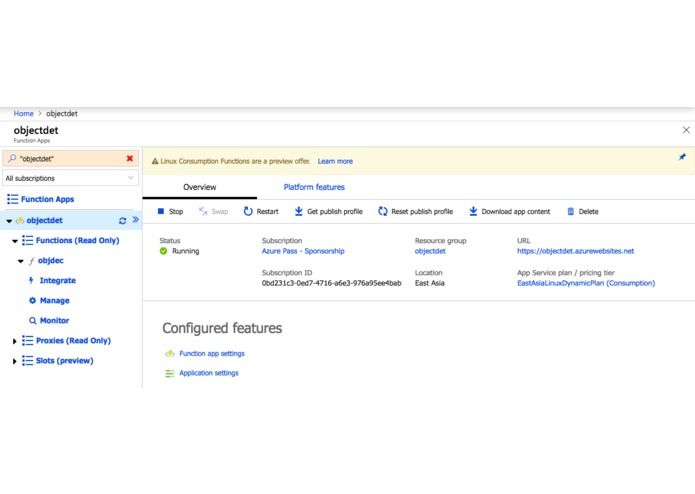Open Integrate under objdec
The height and width of the screenshot is (494, 695).
coord(58,280)
